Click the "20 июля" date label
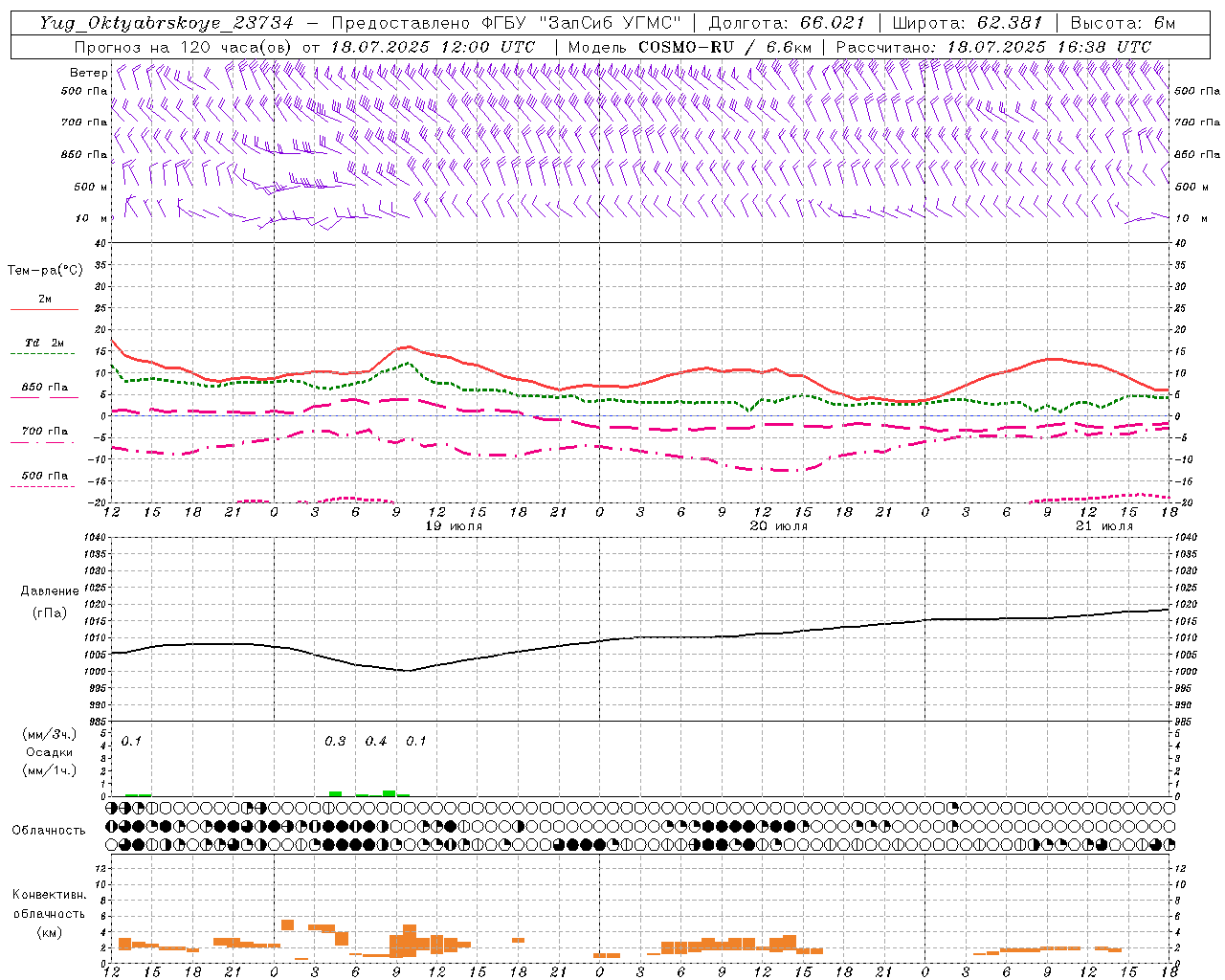 779,526
